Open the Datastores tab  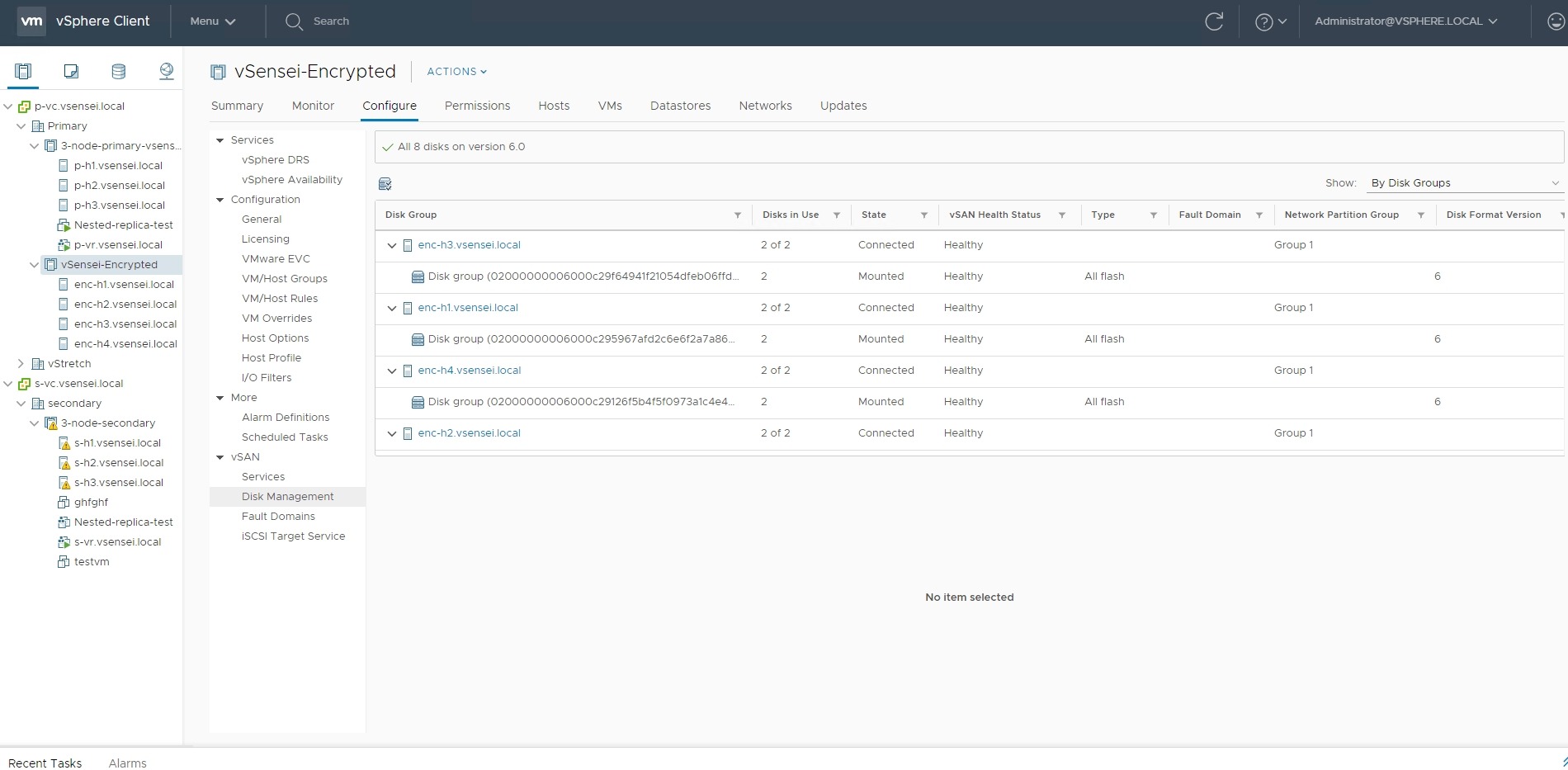(x=680, y=106)
